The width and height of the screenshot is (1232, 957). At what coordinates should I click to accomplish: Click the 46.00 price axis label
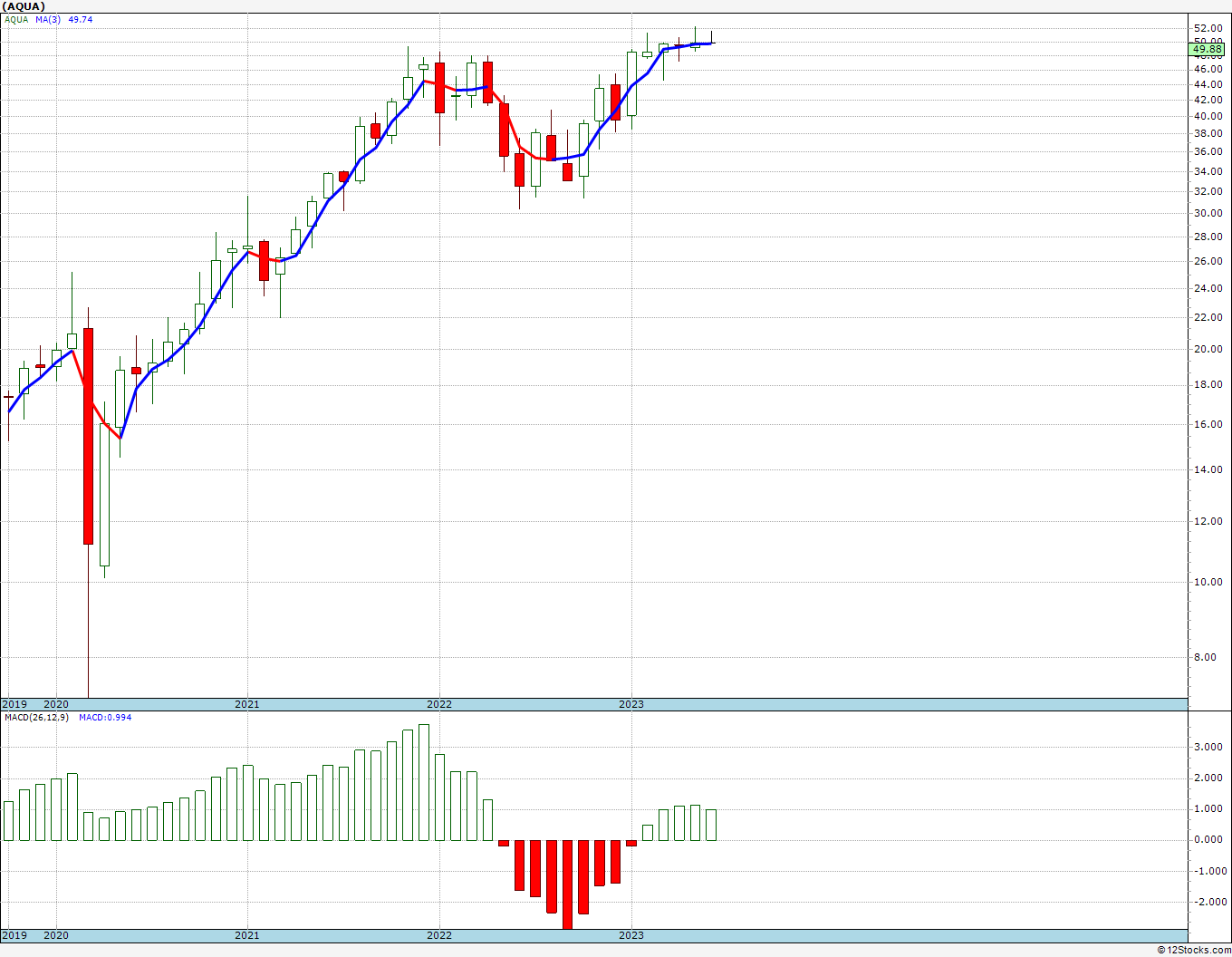click(x=1208, y=69)
